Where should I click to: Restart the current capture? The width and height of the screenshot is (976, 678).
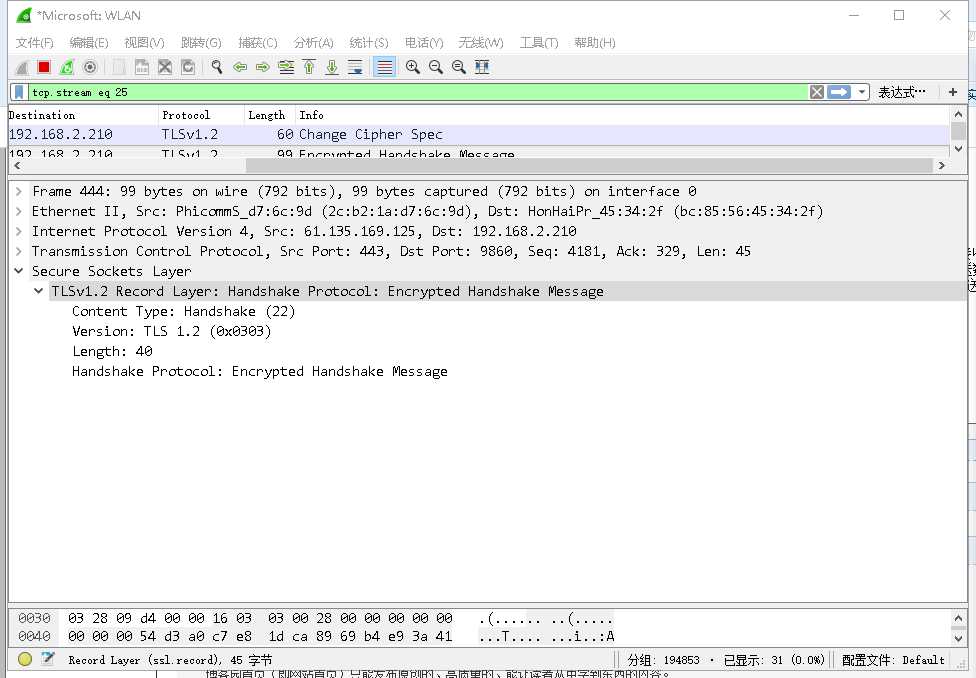67,67
